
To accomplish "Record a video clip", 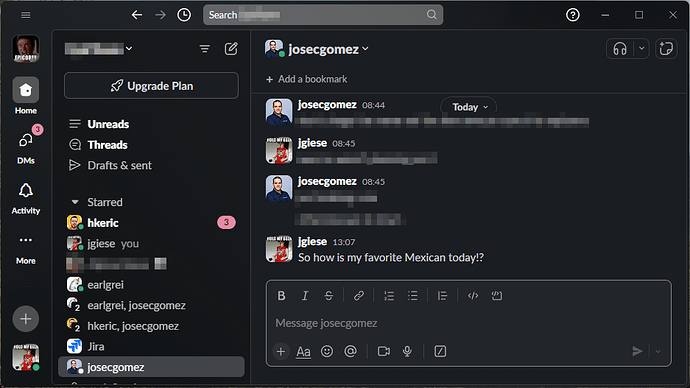I will [x=384, y=351].
